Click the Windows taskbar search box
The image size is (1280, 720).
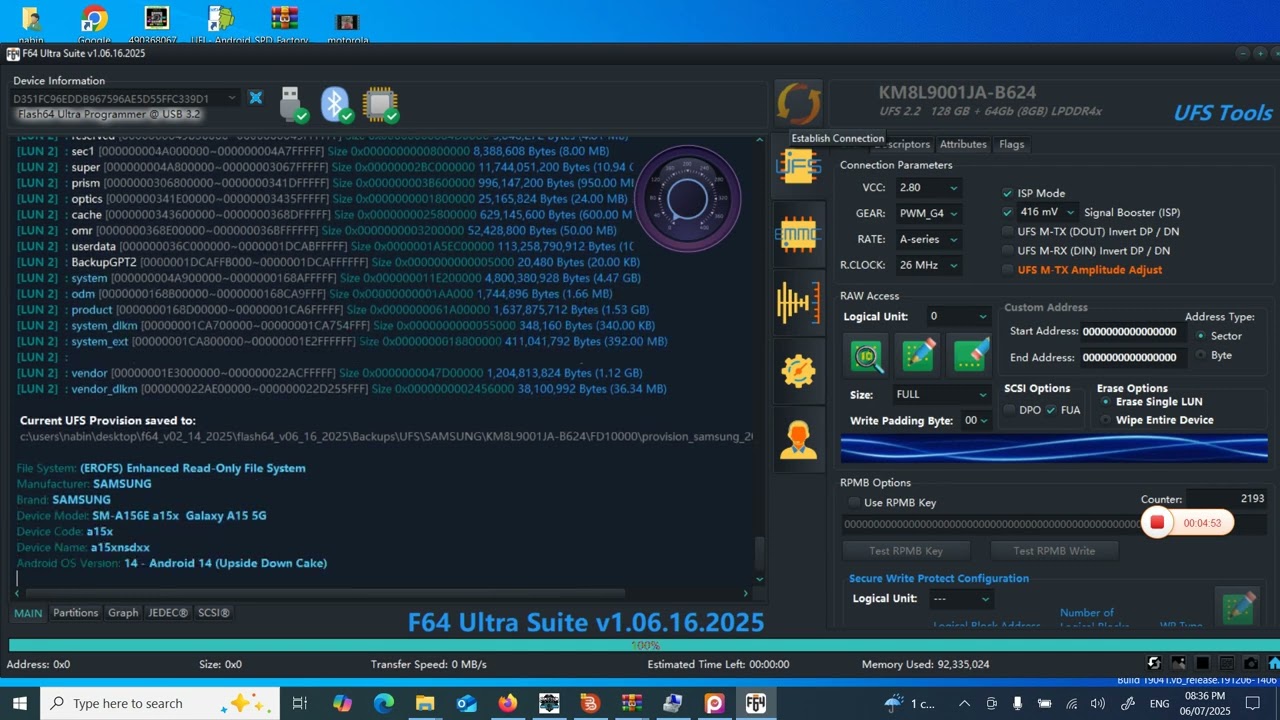pyautogui.click(x=160, y=703)
